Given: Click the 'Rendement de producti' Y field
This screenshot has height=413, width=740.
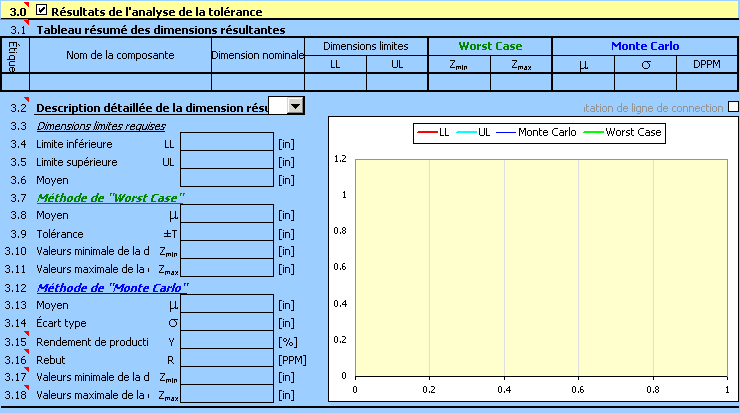Looking at the screenshot, I should pos(227,340).
